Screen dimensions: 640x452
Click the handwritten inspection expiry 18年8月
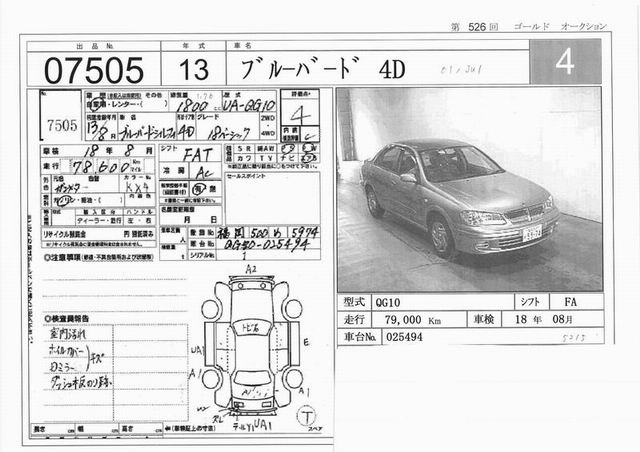[x=118, y=151]
